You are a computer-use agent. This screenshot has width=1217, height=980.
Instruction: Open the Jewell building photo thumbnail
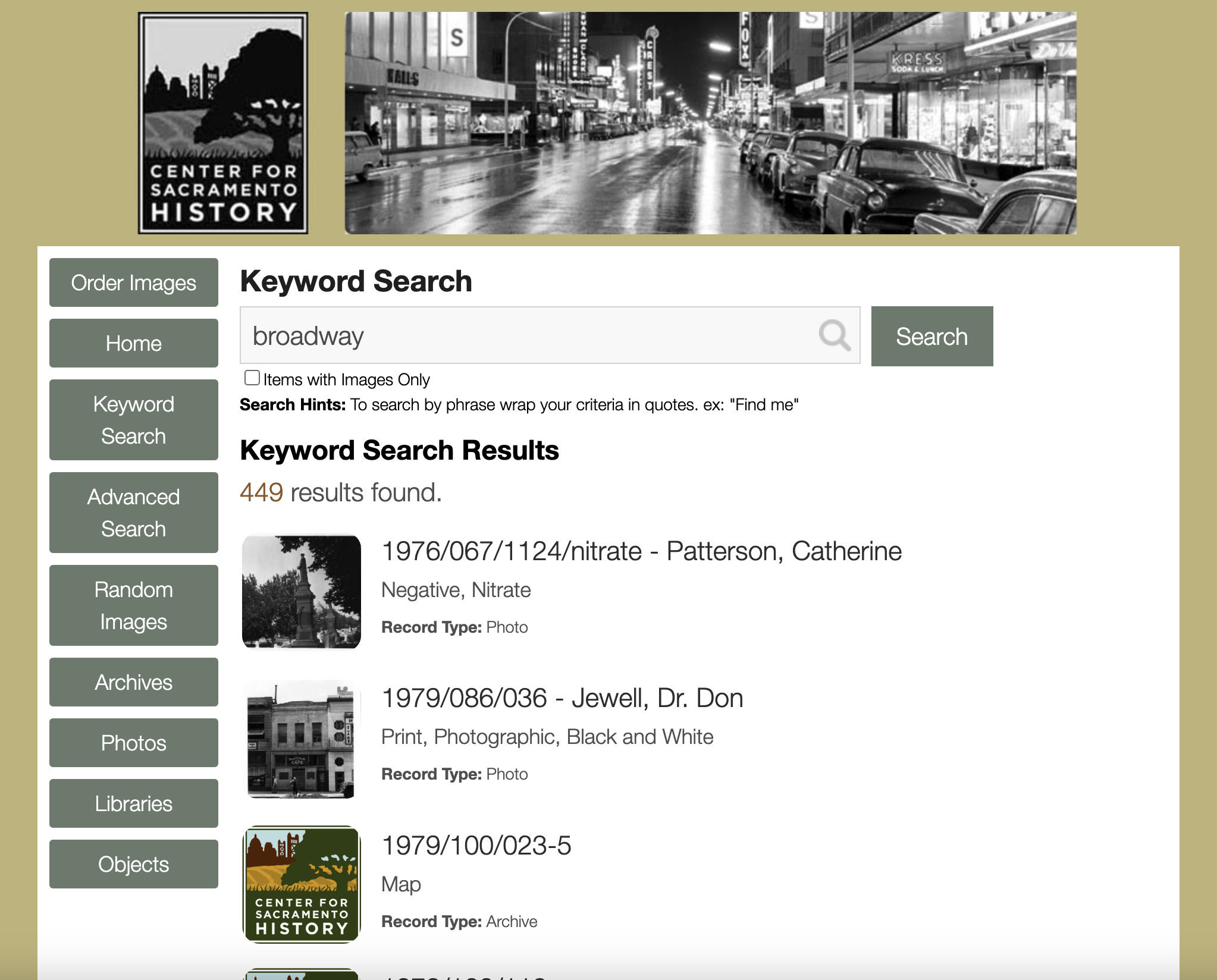click(x=302, y=739)
